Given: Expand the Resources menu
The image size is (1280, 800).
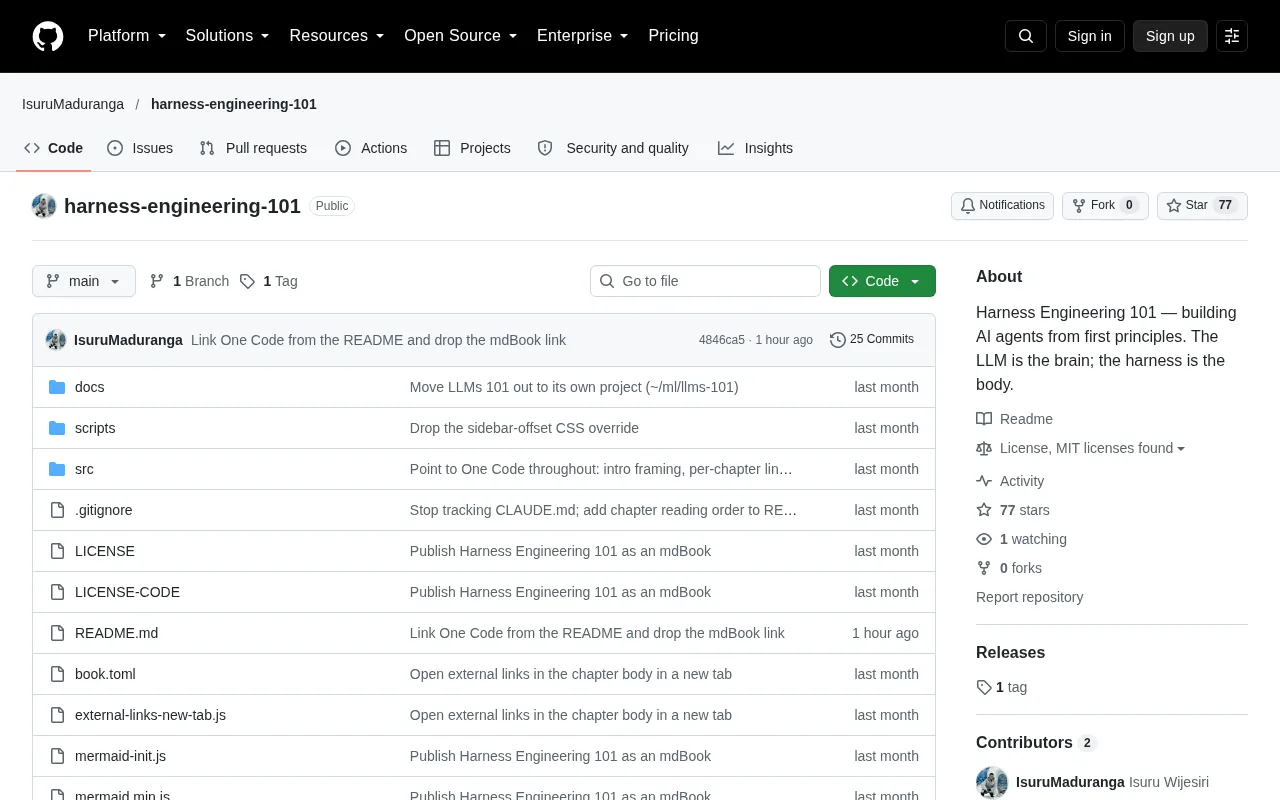Looking at the screenshot, I should (x=337, y=36).
